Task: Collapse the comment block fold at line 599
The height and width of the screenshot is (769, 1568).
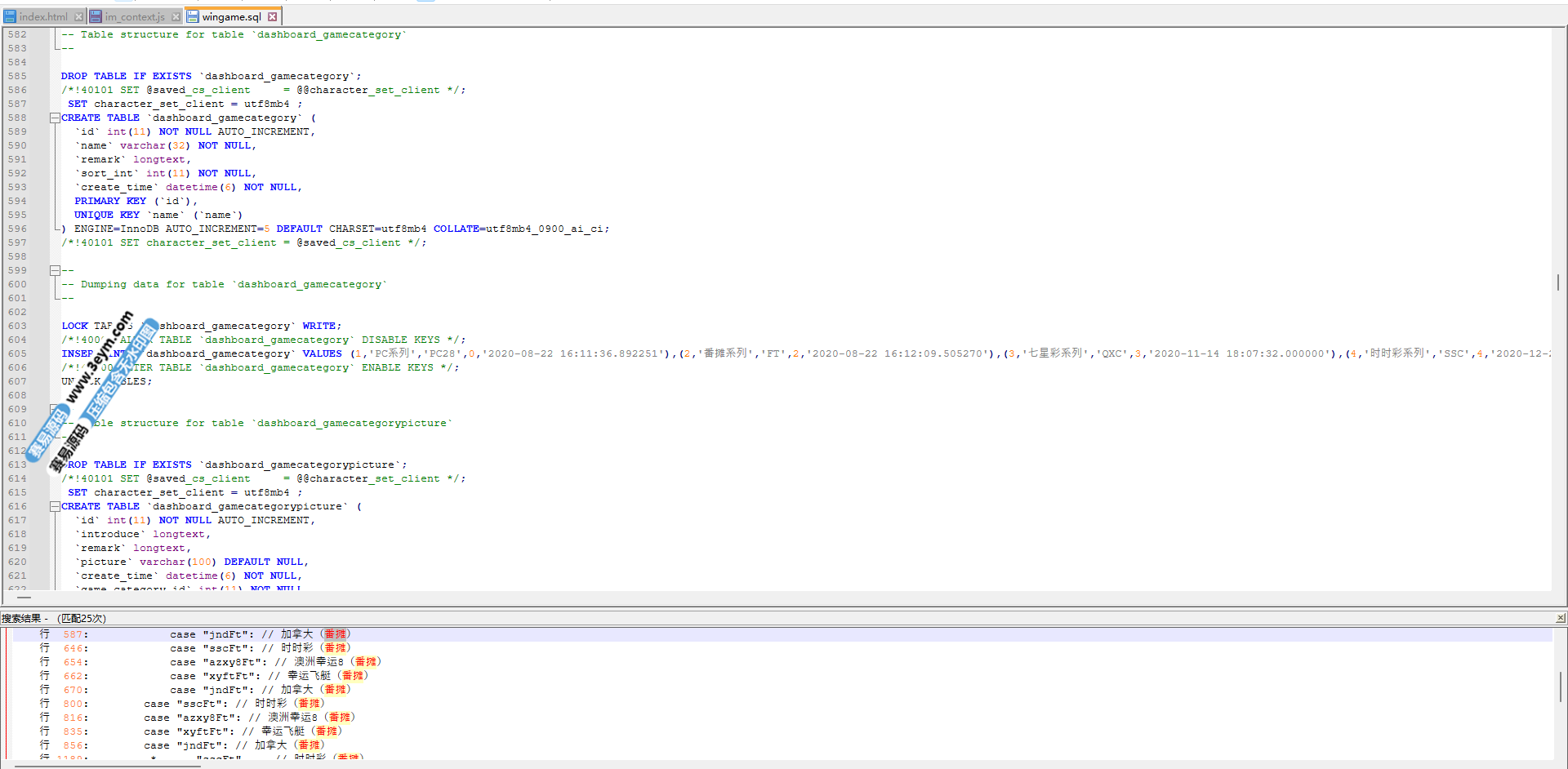Action: [55, 271]
